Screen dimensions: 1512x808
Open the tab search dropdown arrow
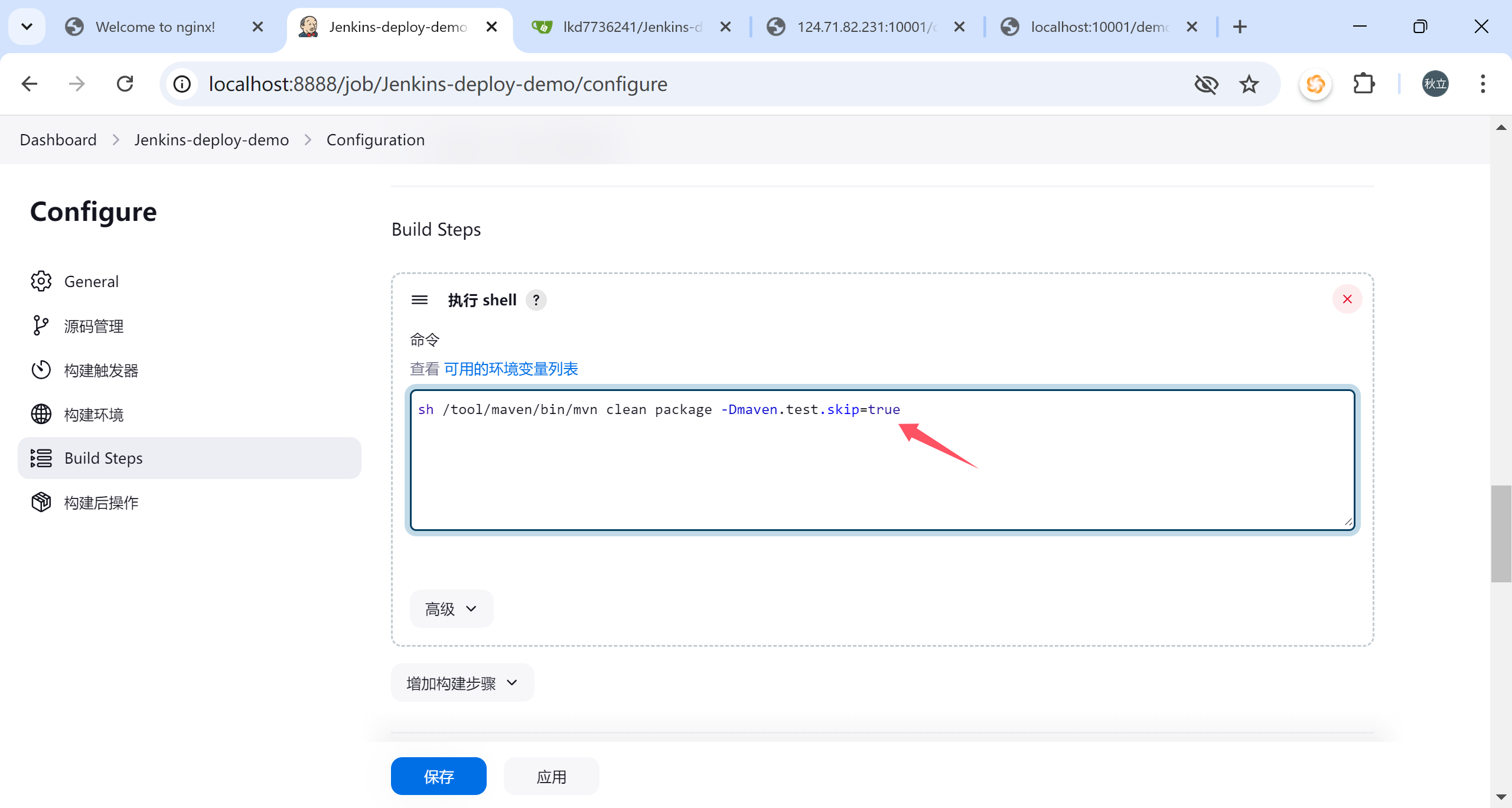click(27, 27)
